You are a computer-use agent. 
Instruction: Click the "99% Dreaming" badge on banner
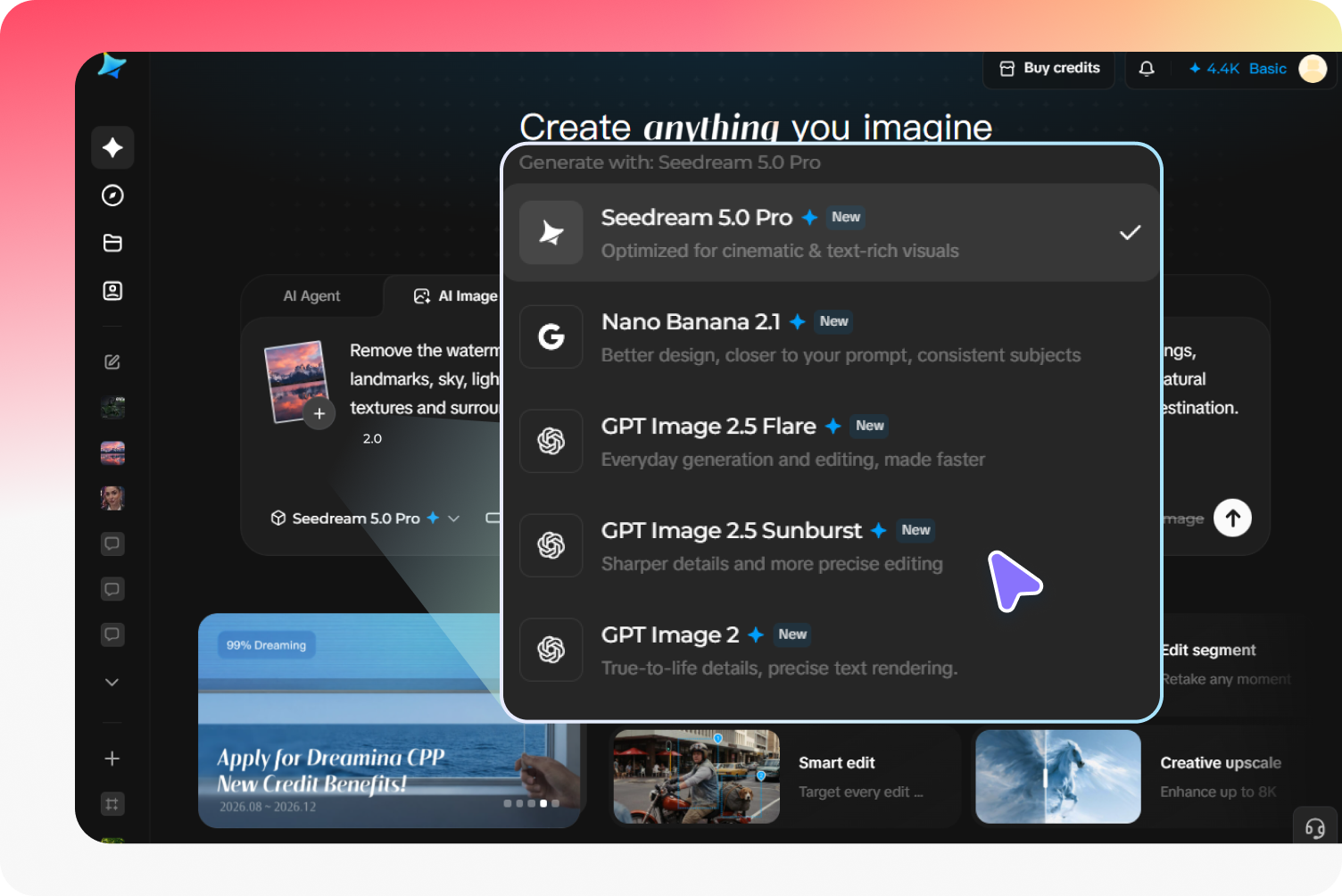coord(266,645)
